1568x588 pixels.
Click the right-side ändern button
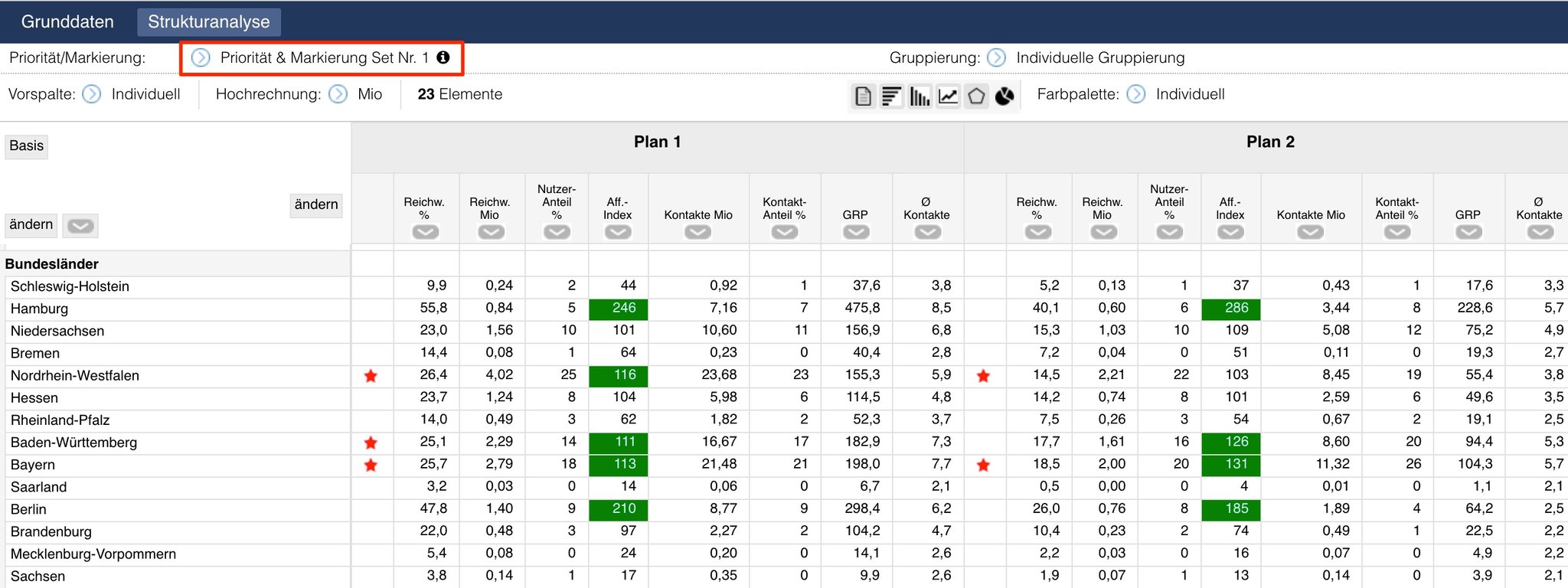[316, 205]
